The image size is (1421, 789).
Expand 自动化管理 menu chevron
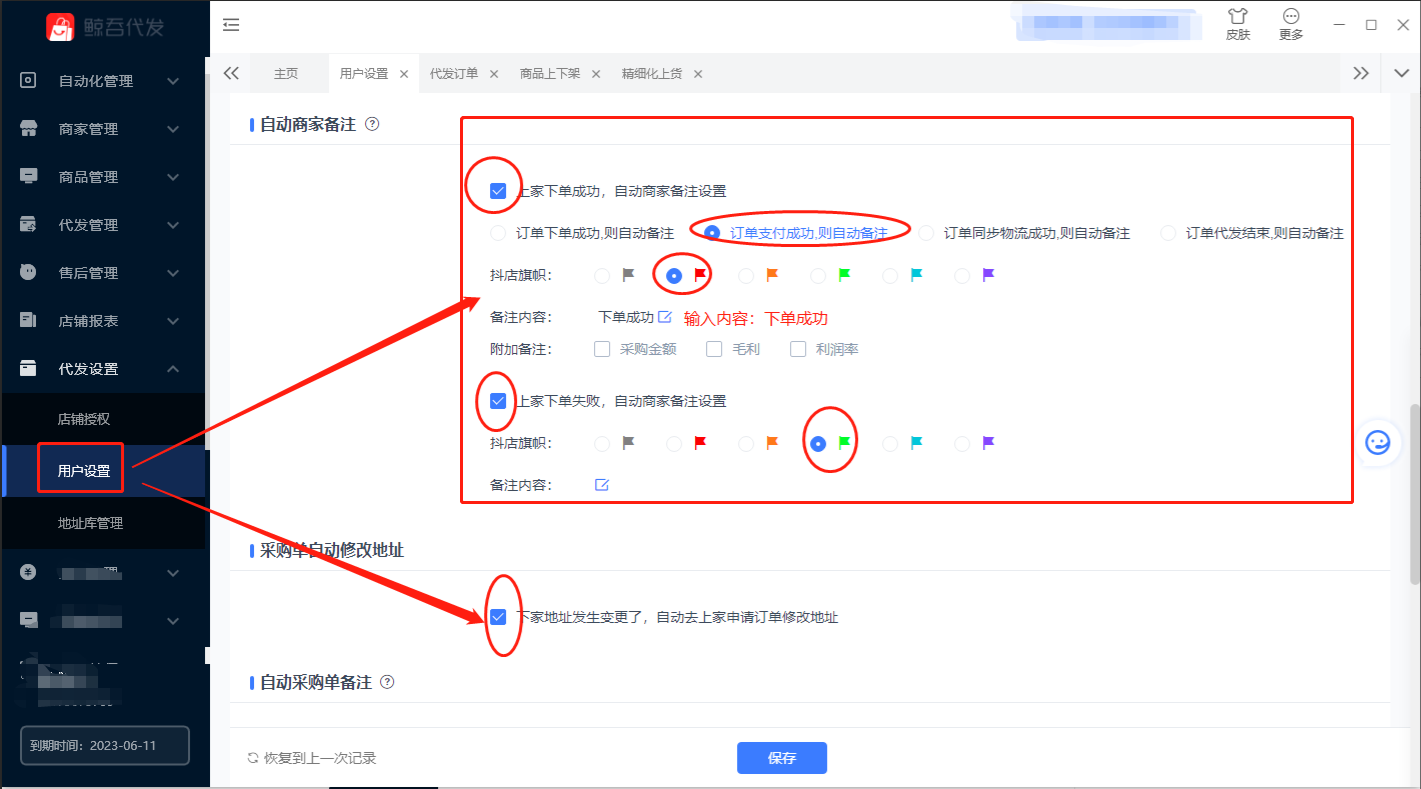[173, 81]
